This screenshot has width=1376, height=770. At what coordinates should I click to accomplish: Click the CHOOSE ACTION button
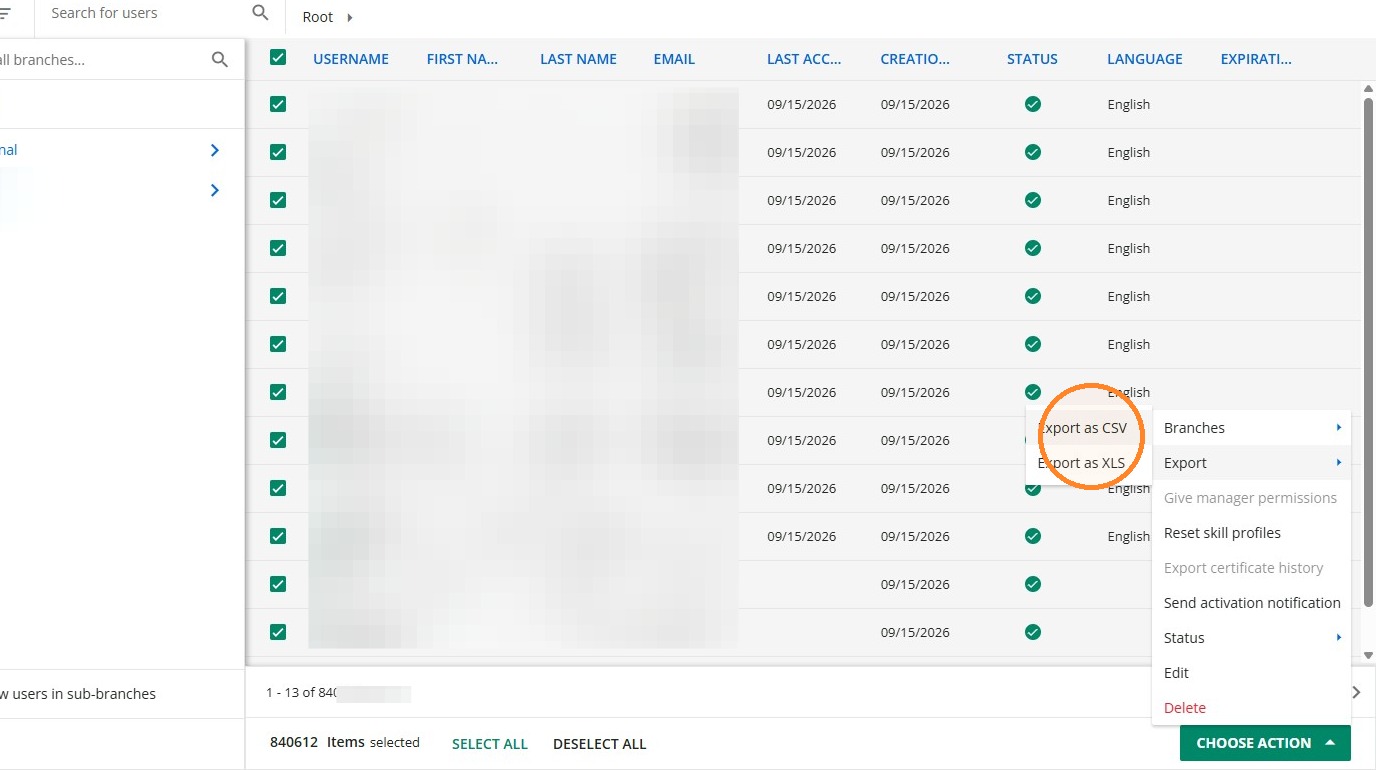[x=1265, y=743]
